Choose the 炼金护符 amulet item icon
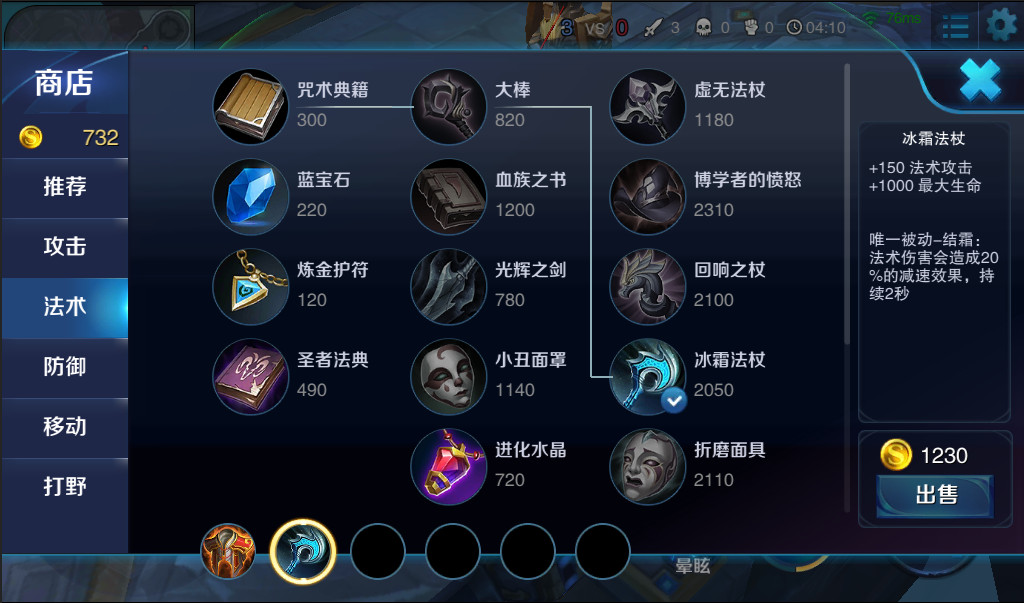Screen dimensions: 1024x603 [251, 286]
